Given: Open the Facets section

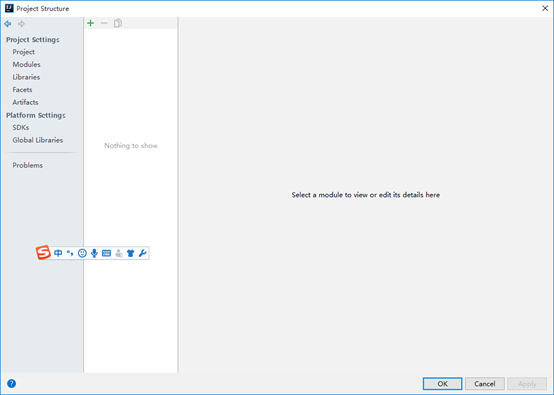Looking at the screenshot, I should (x=22, y=90).
